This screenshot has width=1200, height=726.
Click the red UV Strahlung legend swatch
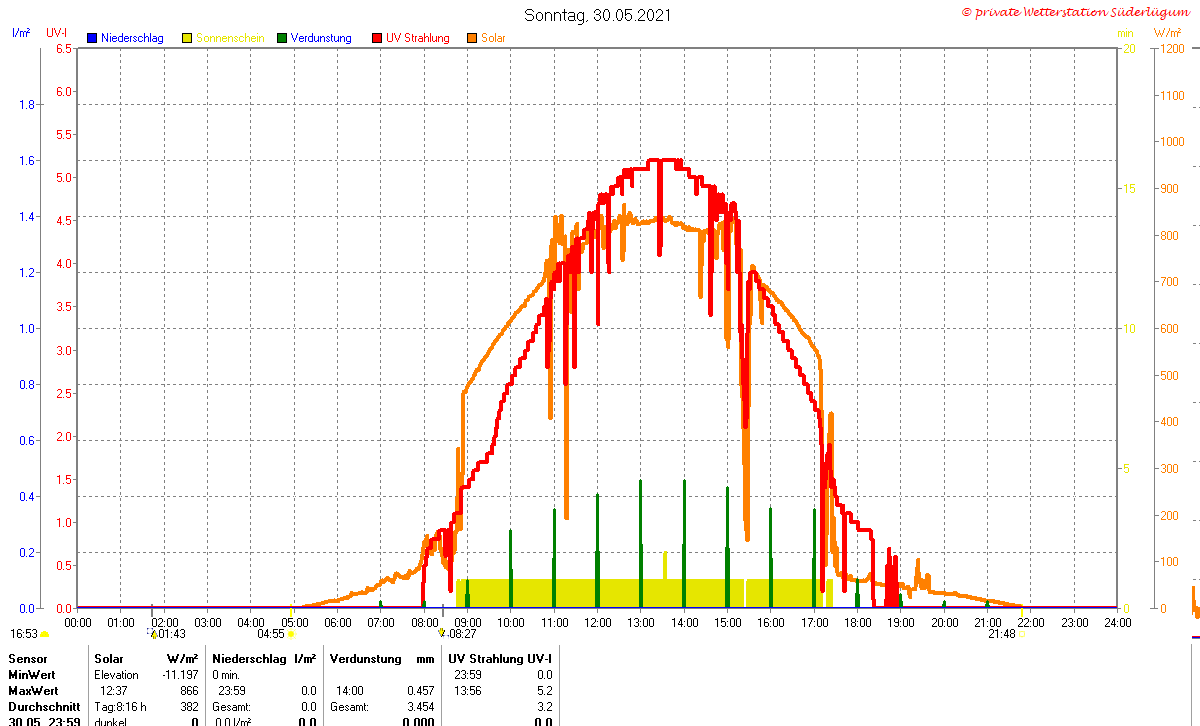[x=377, y=38]
